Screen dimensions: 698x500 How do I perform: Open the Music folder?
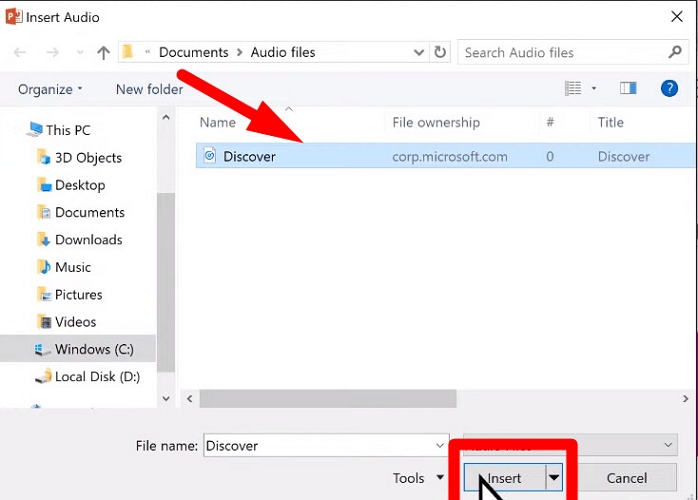pyautogui.click(x=73, y=267)
